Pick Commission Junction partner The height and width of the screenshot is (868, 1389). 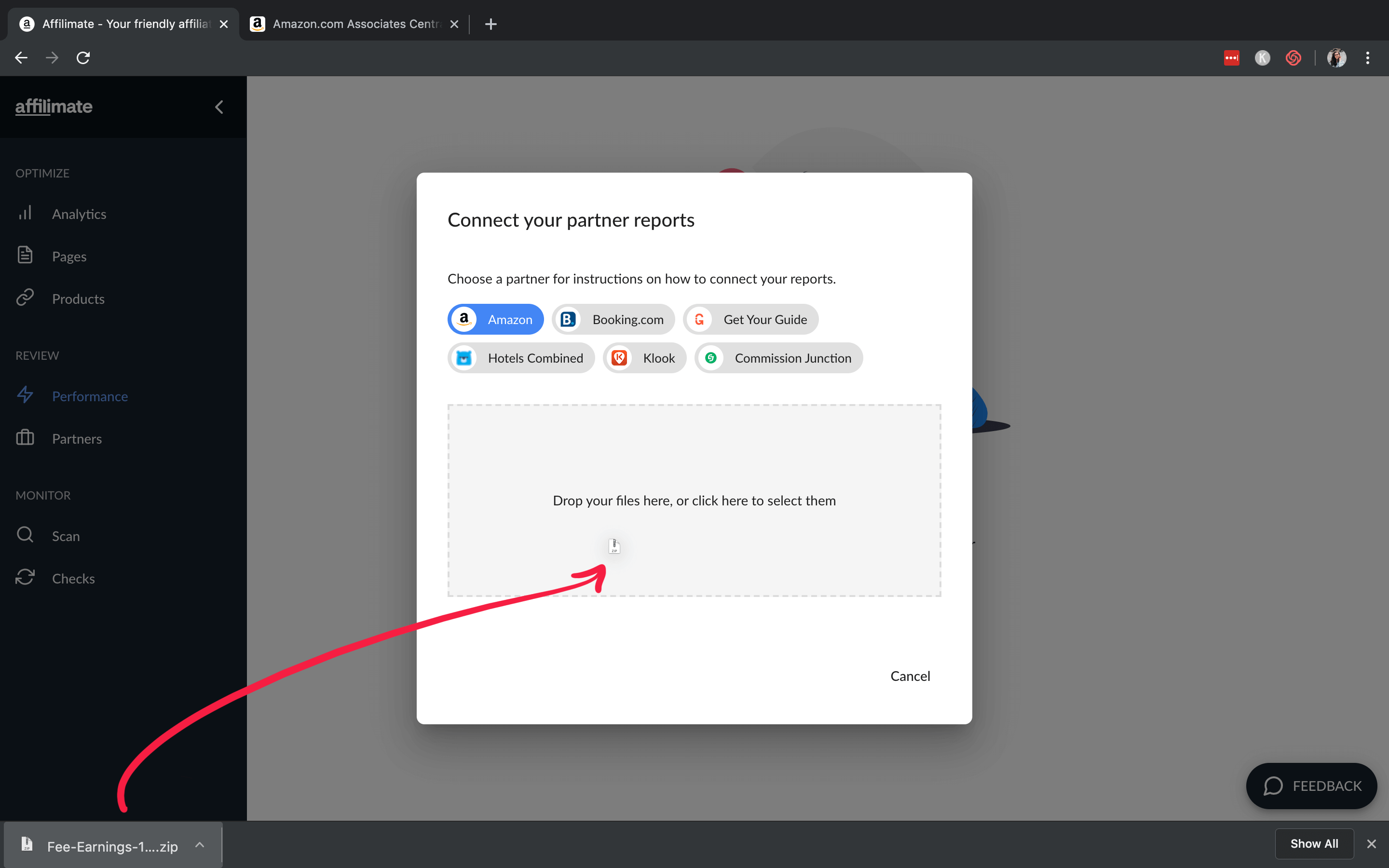(x=778, y=358)
